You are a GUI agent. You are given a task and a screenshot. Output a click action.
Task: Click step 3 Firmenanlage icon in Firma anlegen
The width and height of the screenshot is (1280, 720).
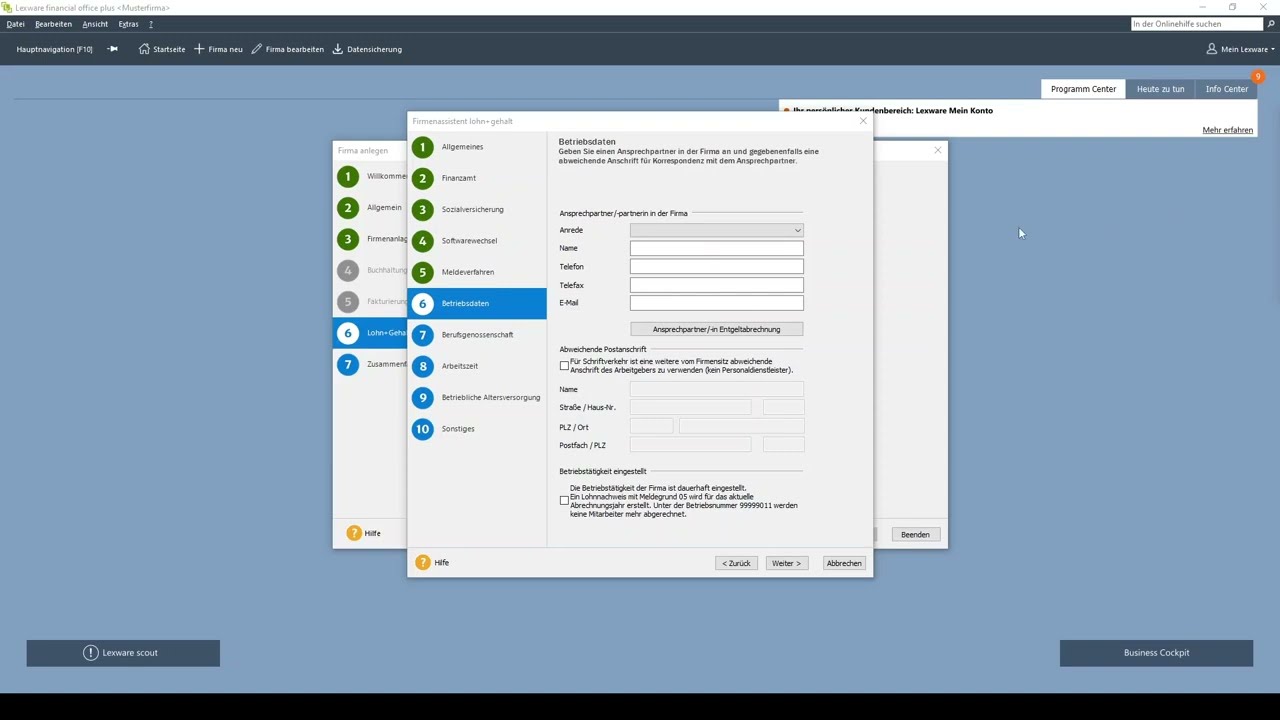pyautogui.click(x=348, y=239)
